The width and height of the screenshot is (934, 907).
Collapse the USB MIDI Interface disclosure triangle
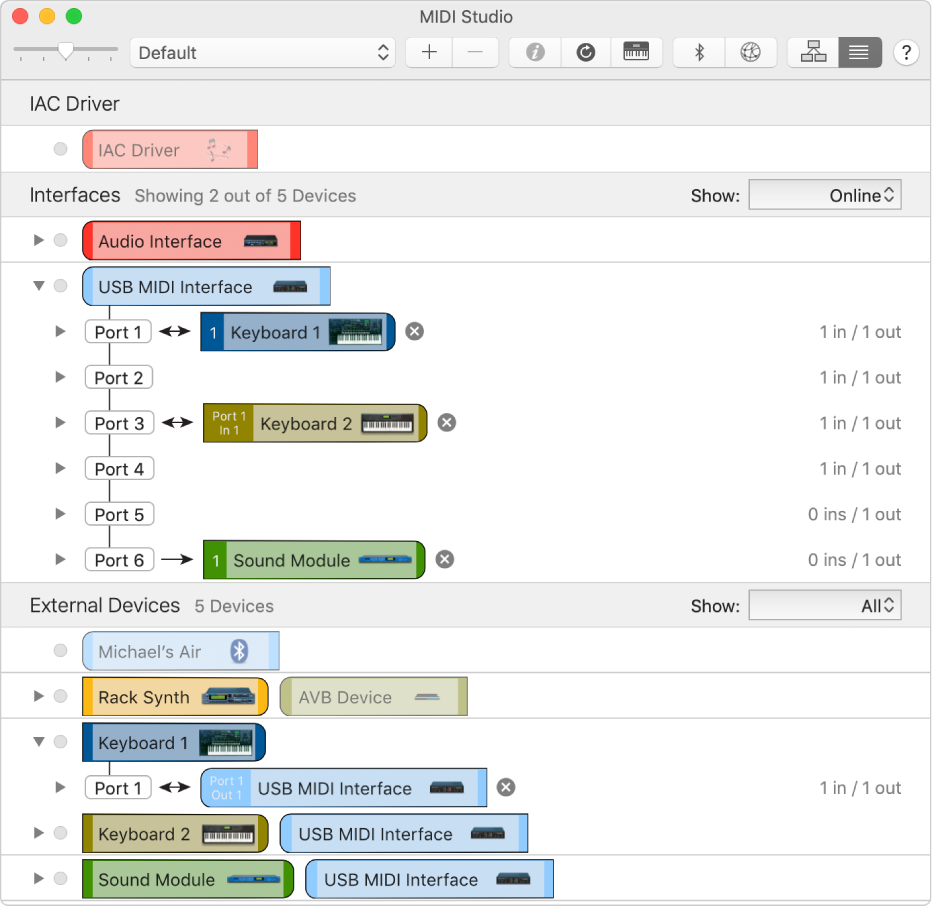(39, 286)
